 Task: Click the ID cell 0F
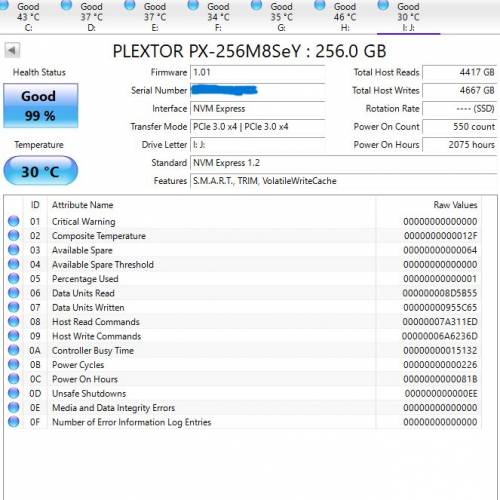click(x=35, y=422)
